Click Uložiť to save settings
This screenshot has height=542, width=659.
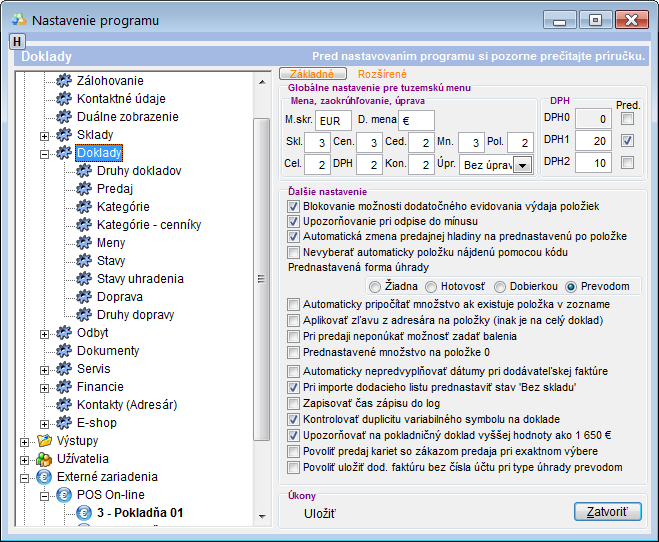point(320,514)
